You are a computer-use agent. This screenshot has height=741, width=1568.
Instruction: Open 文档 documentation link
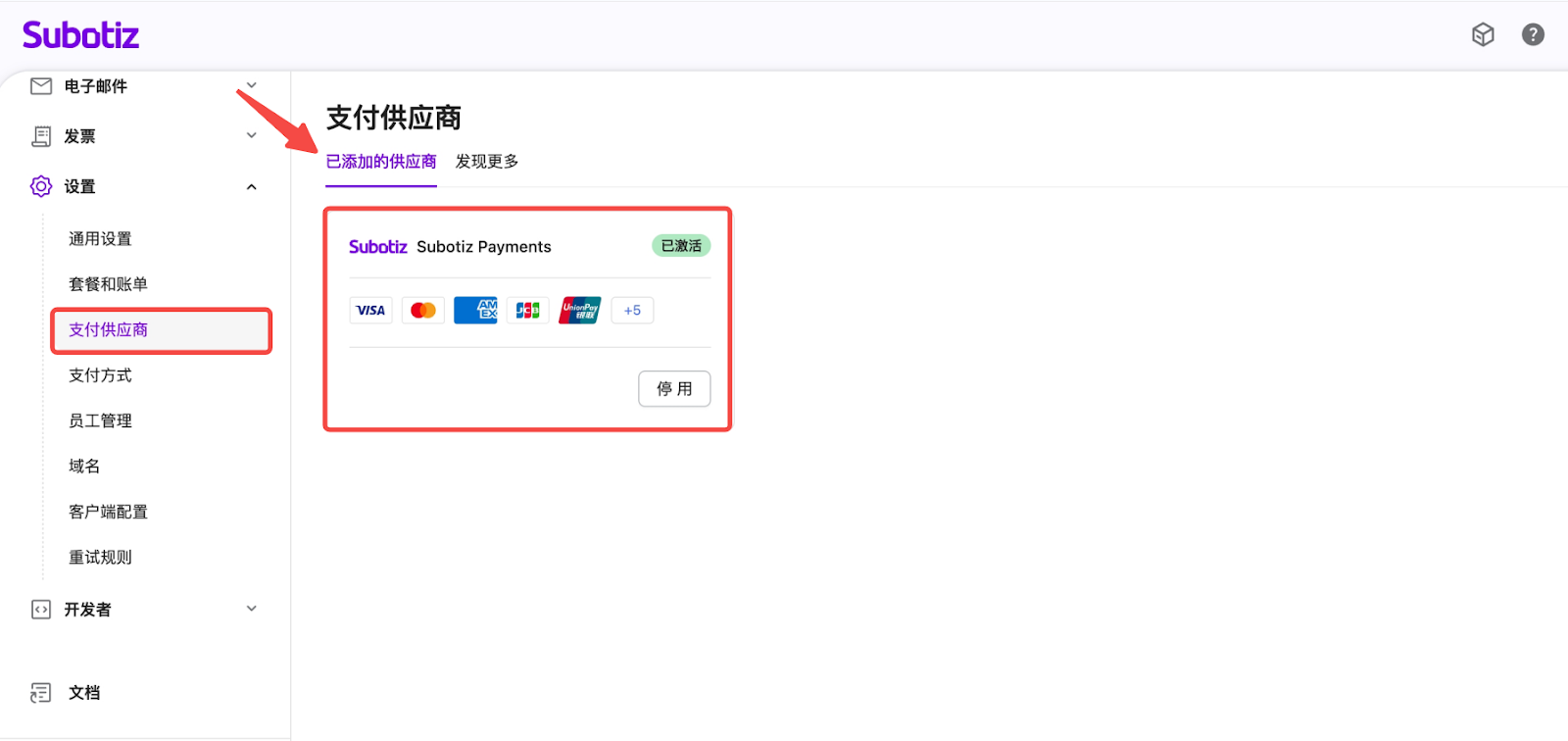[84, 693]
